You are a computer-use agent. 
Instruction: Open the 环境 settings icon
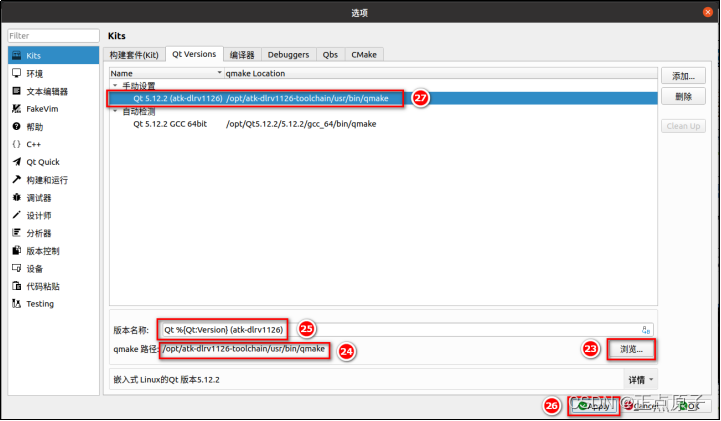[x=17, y=74]
